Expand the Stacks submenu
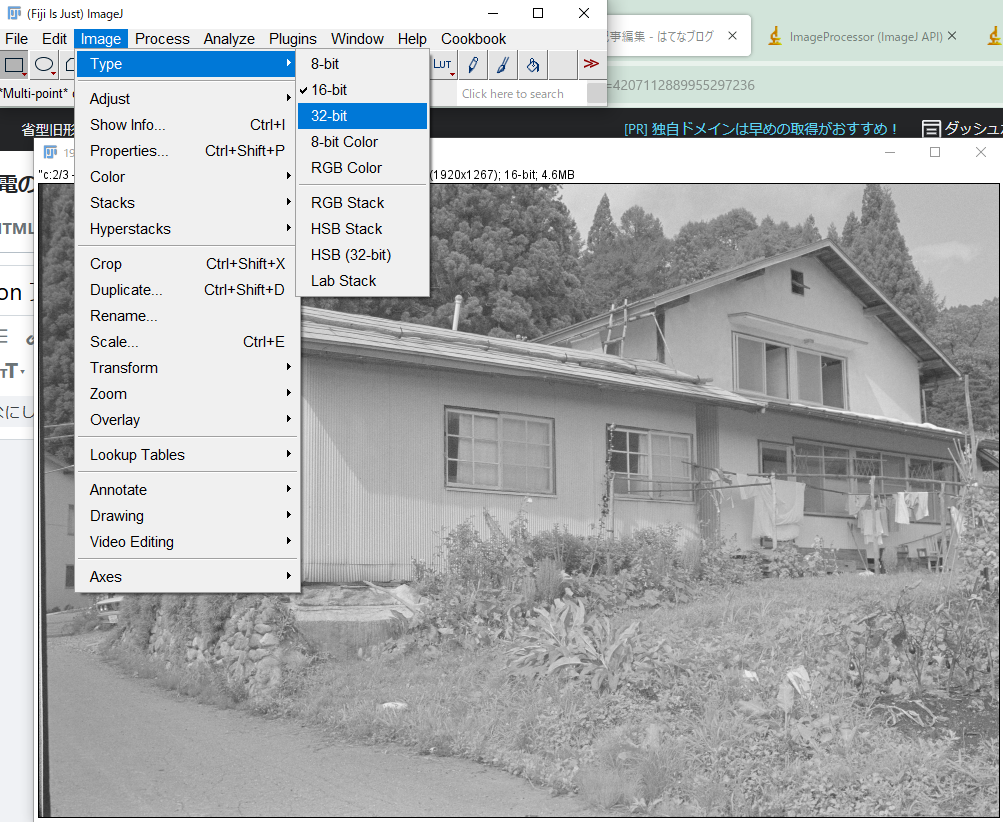 (112, 202)
